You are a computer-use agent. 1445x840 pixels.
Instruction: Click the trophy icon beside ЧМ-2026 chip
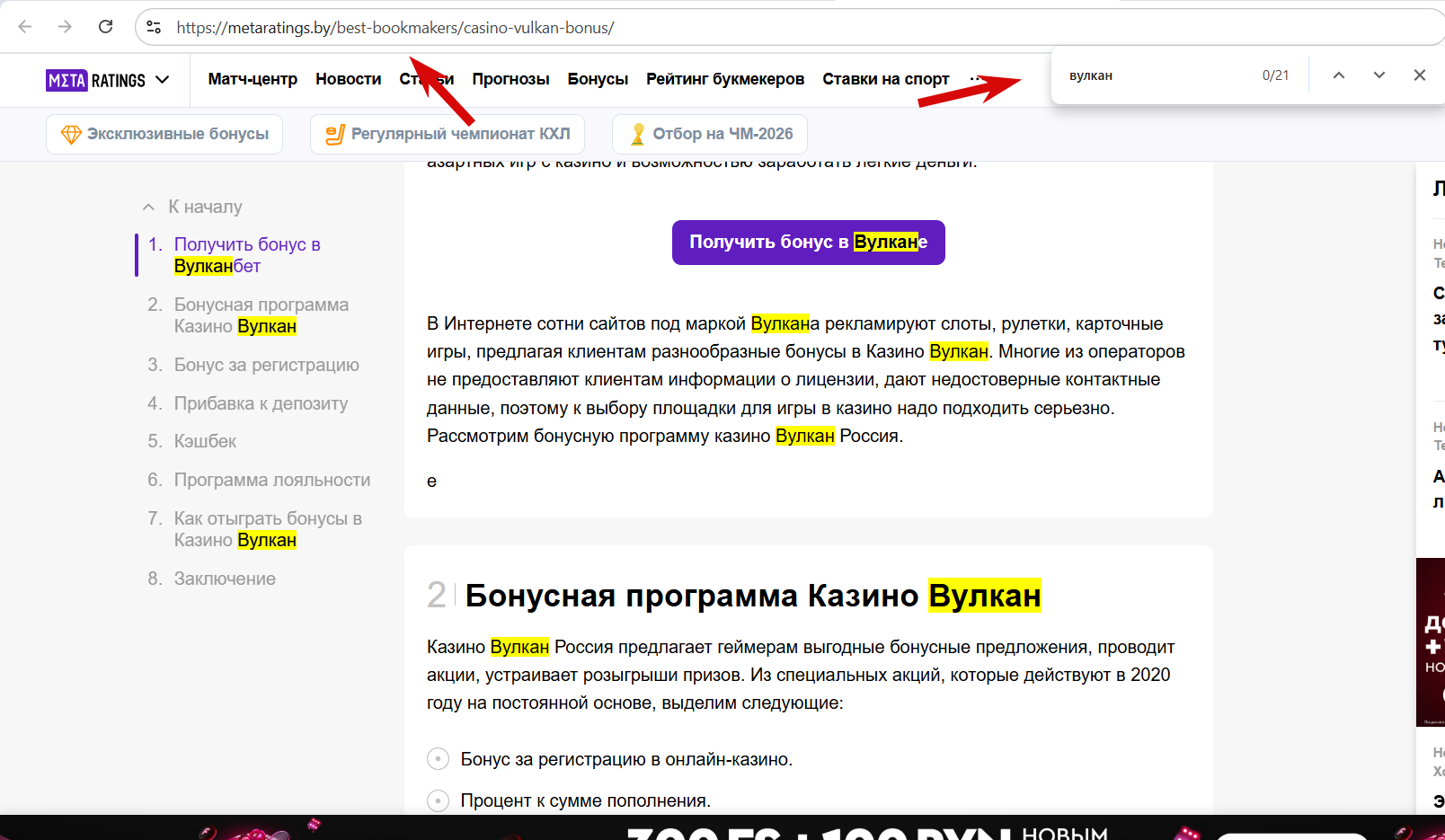(x=638, y=135)
